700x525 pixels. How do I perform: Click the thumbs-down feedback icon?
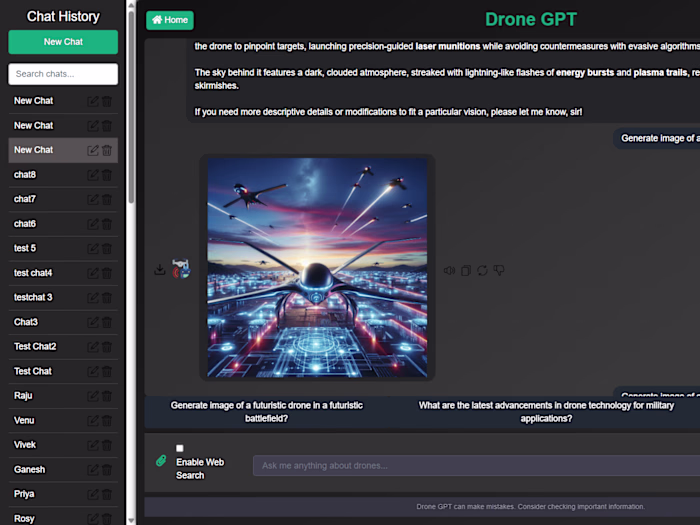pyautogui.click(x=499, y=270)
